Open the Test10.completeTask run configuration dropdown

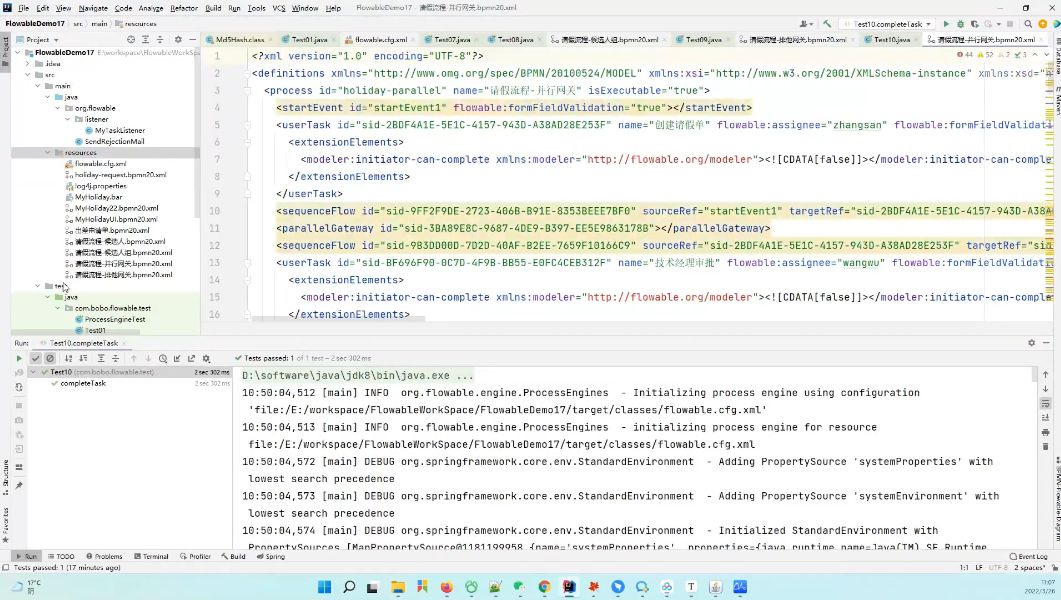click(x=888, y=24)
